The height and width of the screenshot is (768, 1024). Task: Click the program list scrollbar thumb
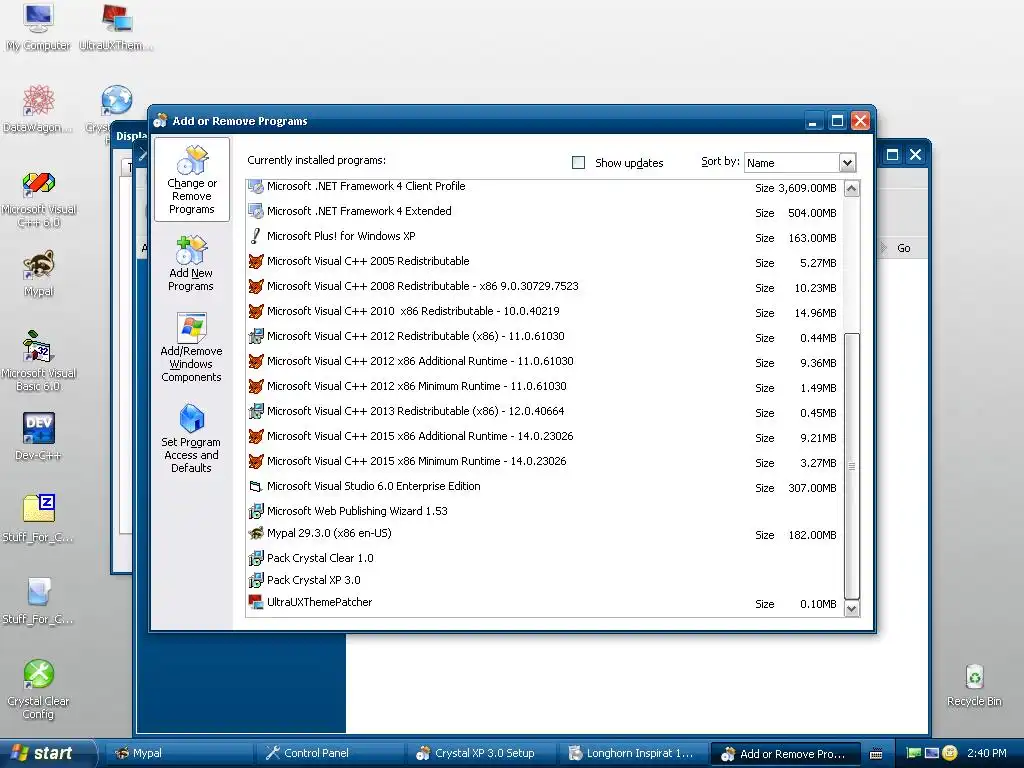coord(852,466)
